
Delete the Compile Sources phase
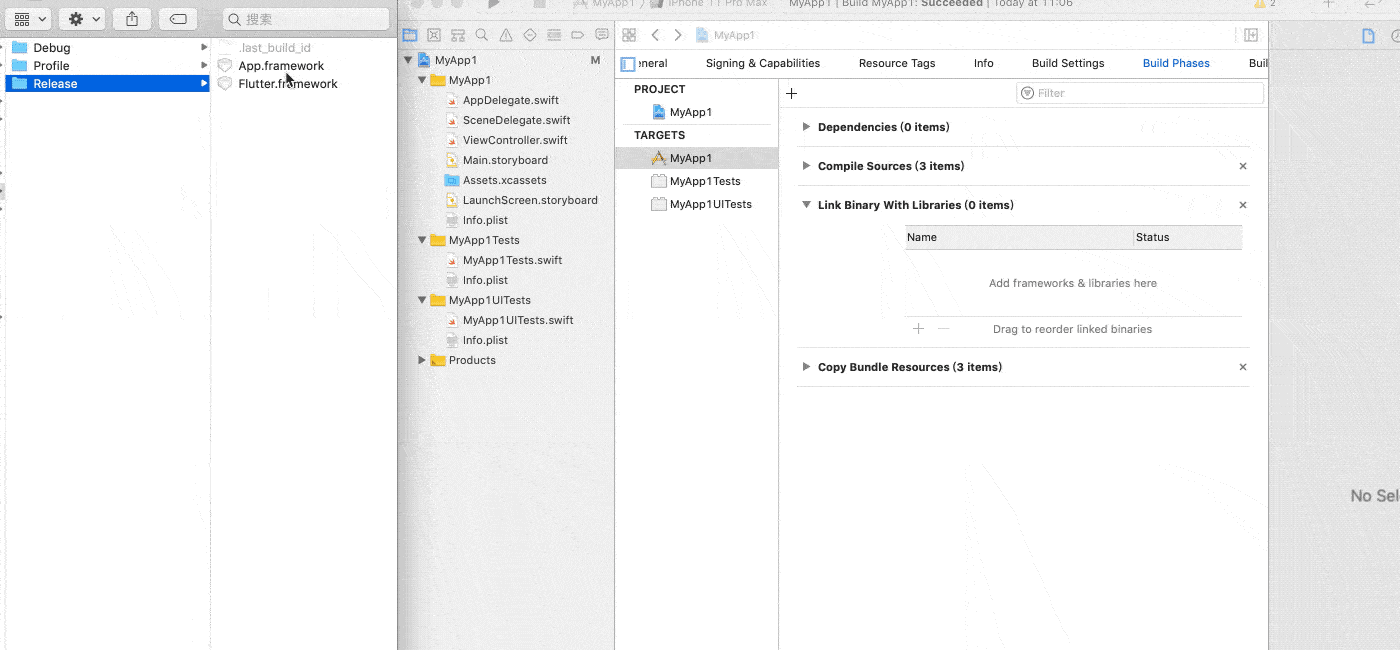pos(1243,166)
